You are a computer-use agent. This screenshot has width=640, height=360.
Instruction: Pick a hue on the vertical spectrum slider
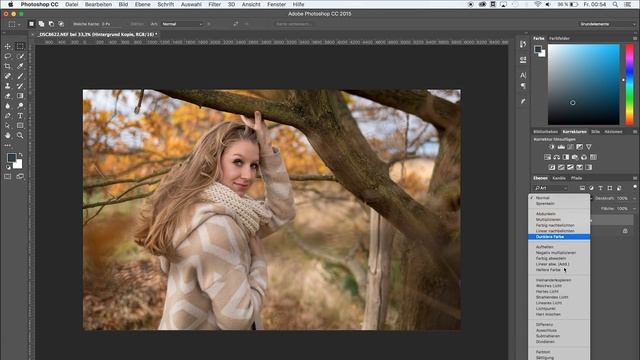[x=629, y=84]
